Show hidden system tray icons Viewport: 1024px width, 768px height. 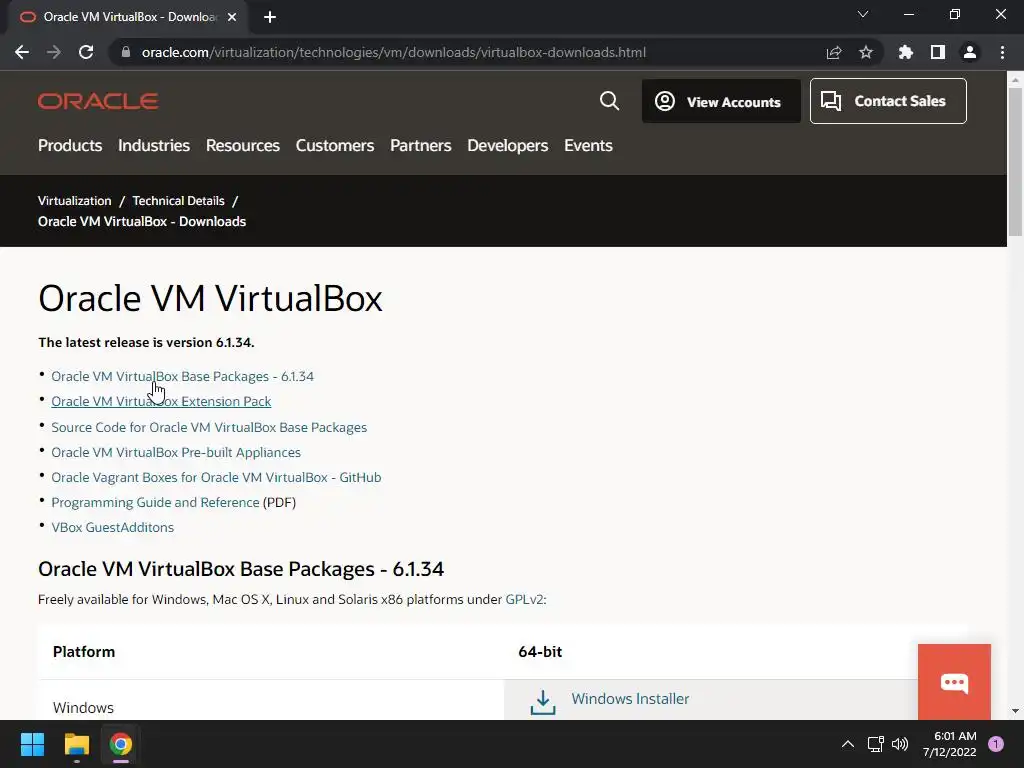[x=848, y=744]
